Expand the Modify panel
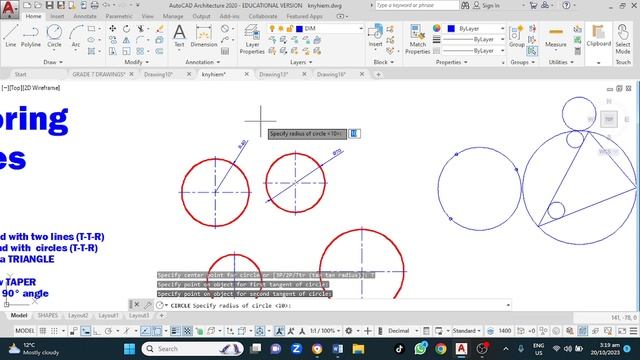This screenshot has width=640, height=360. 136,62
